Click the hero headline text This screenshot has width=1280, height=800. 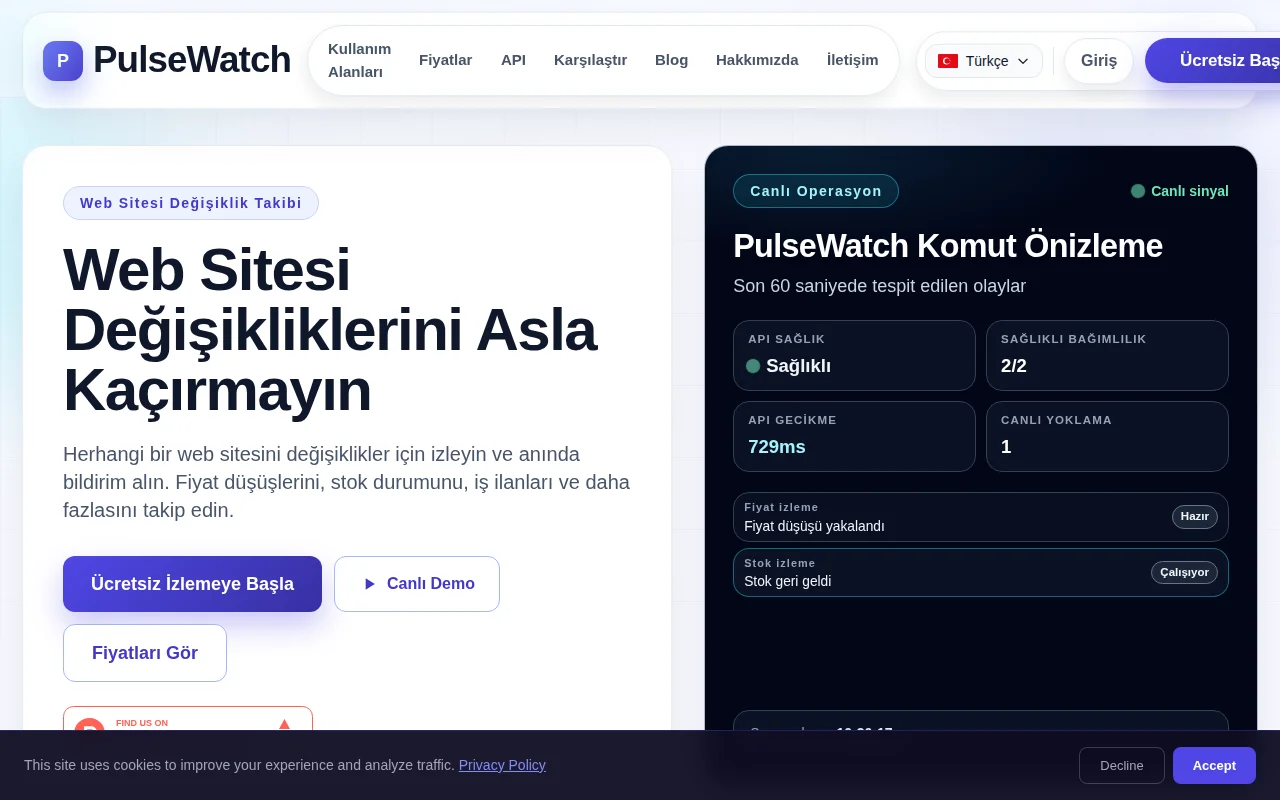(330, 330)
